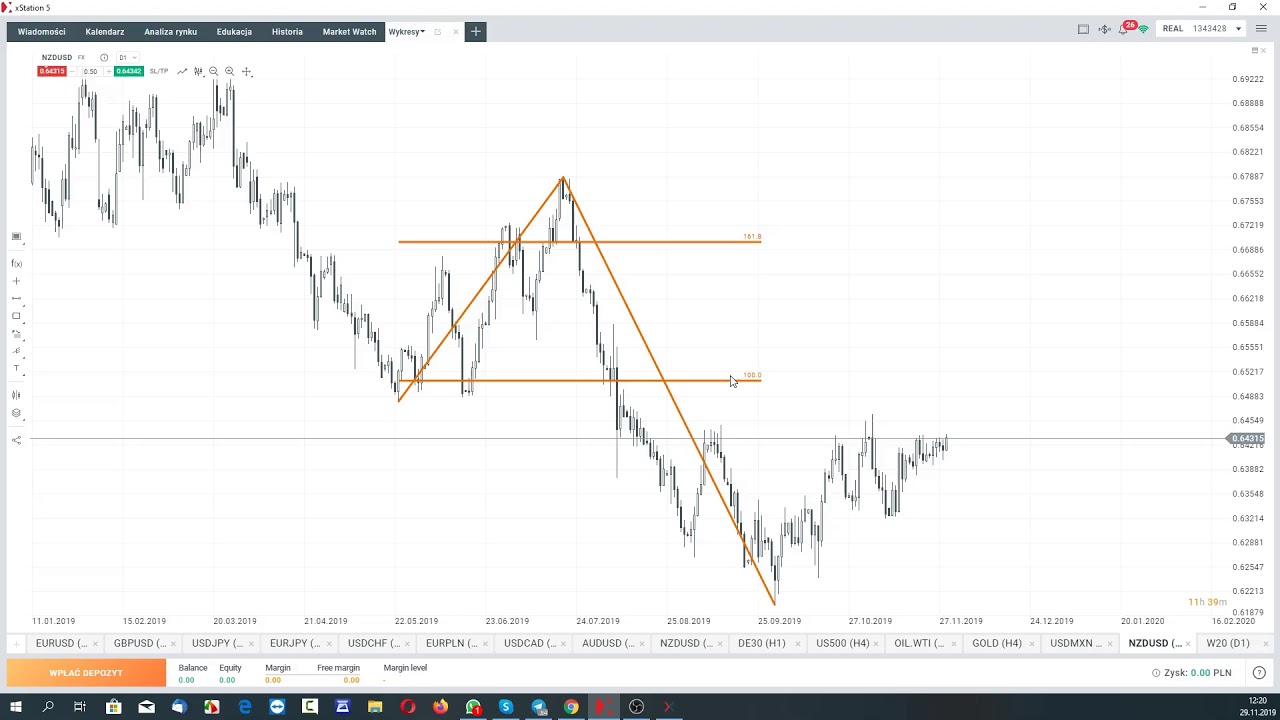Select the rectangle shape tool
The image size is (1280, 720).
point(16,316)
